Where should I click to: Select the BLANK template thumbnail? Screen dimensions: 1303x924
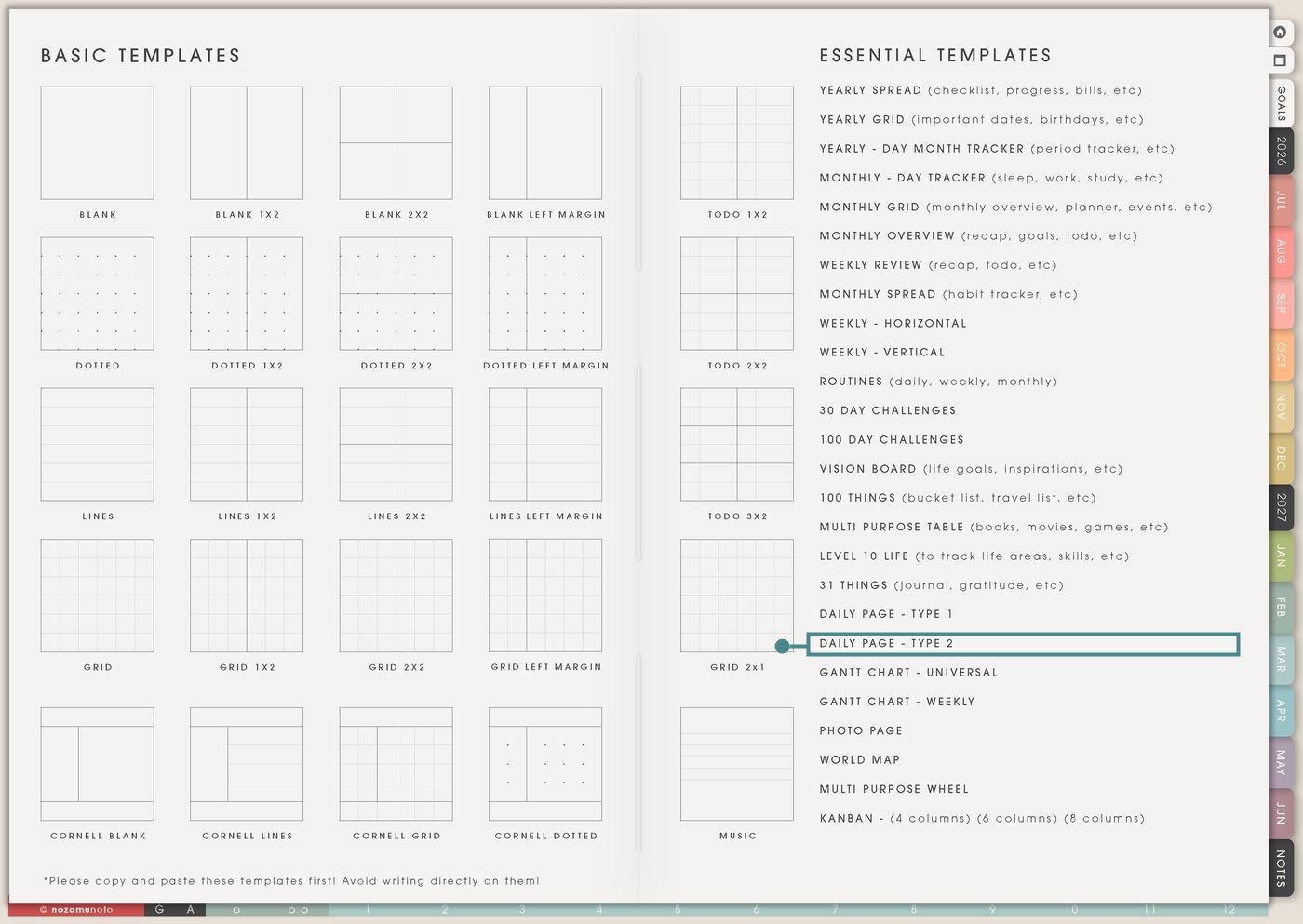(x=98, y=143)
